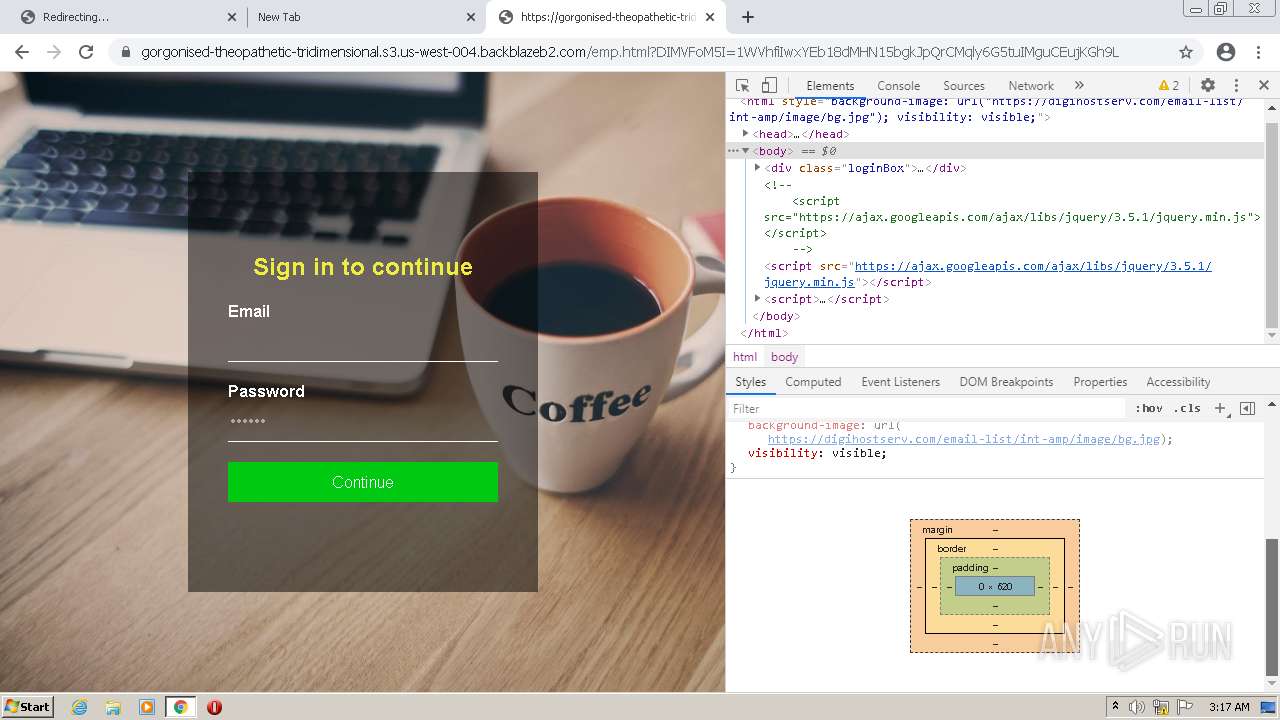This screenshot has height=720, width=1280.
Task: Click the box model content size 0 × 620
Action: tap(995, 586)
